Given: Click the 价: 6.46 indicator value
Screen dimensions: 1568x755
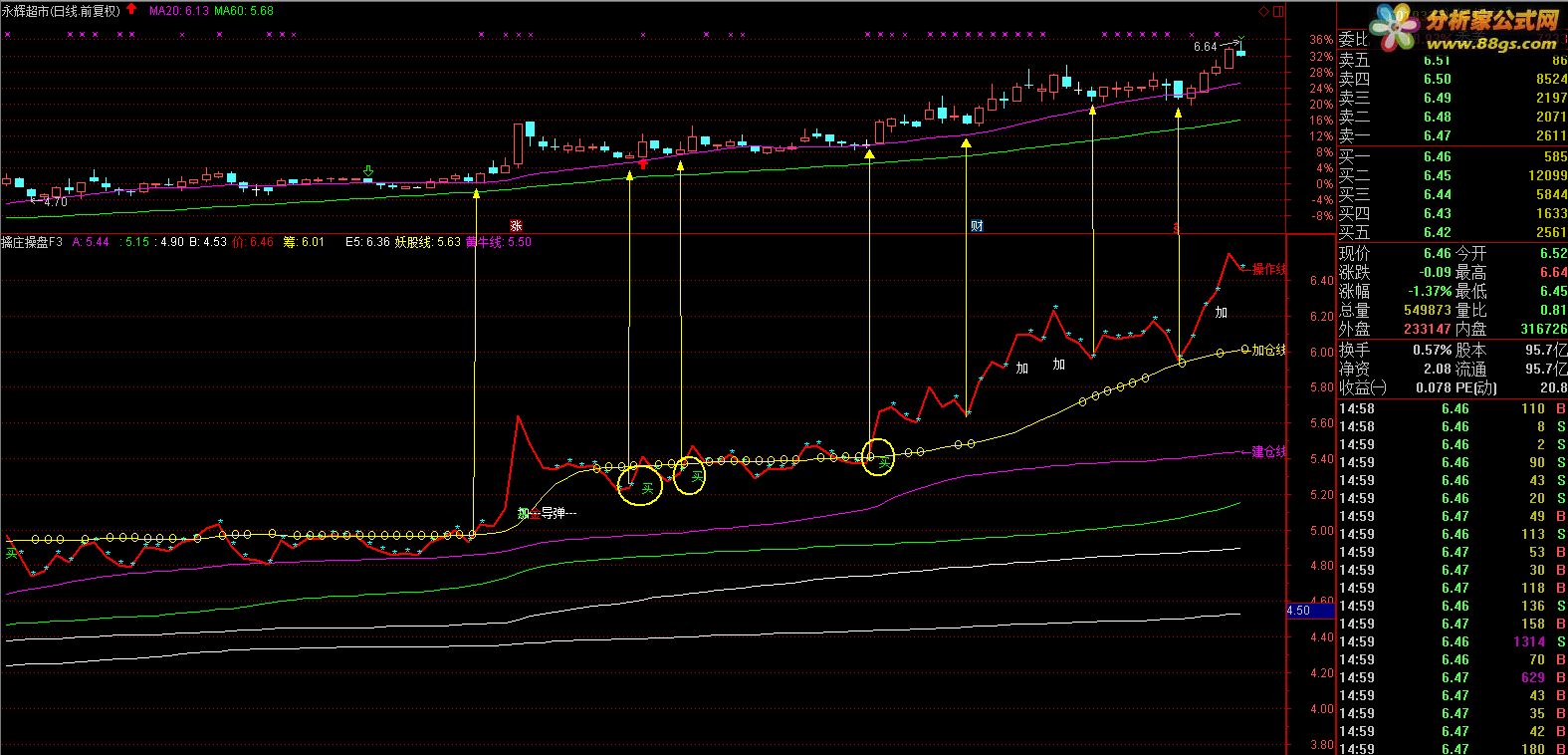Looking at the screenshot, I should (253, 242).
